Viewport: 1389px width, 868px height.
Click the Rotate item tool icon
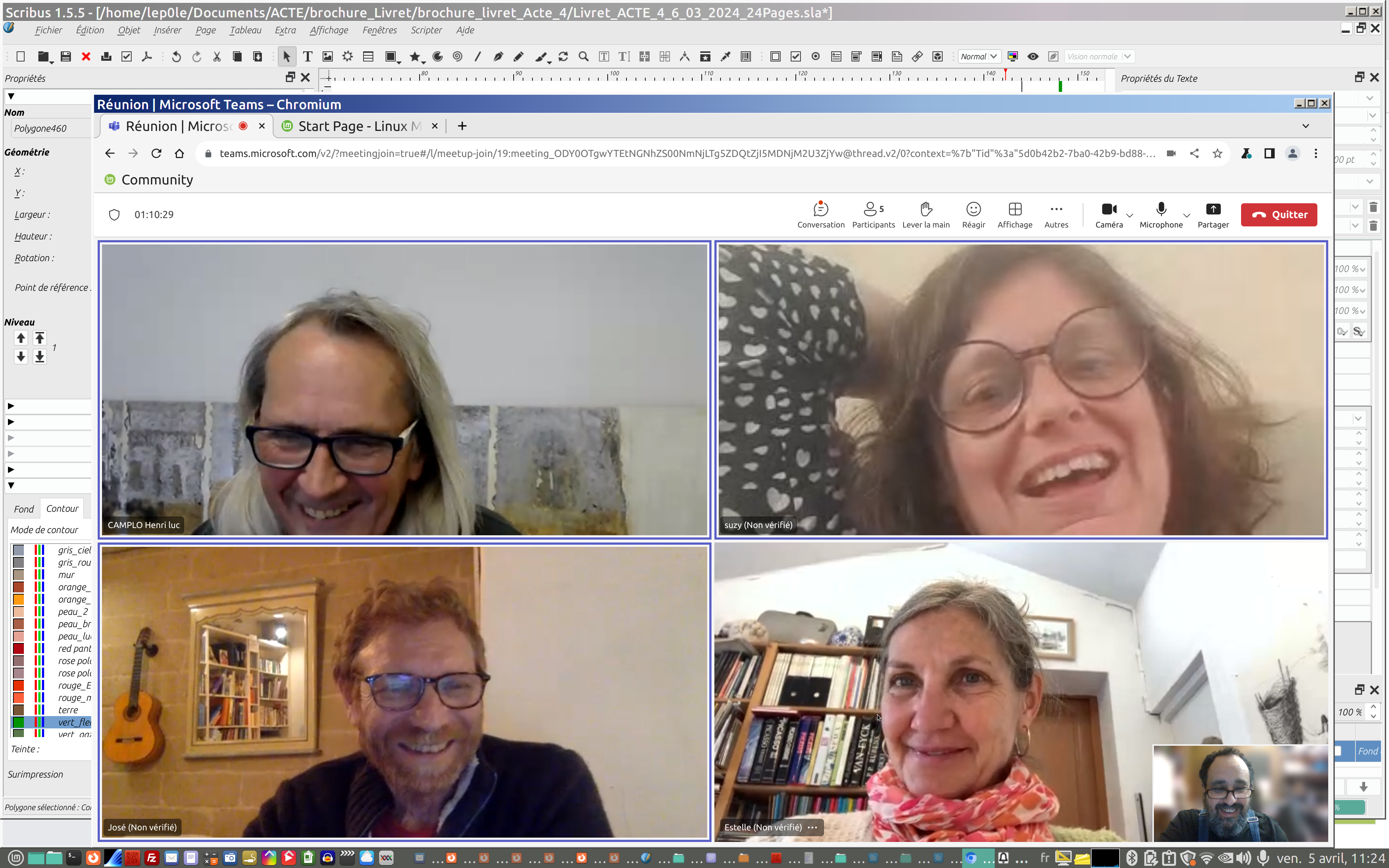(x=563, y=56)
